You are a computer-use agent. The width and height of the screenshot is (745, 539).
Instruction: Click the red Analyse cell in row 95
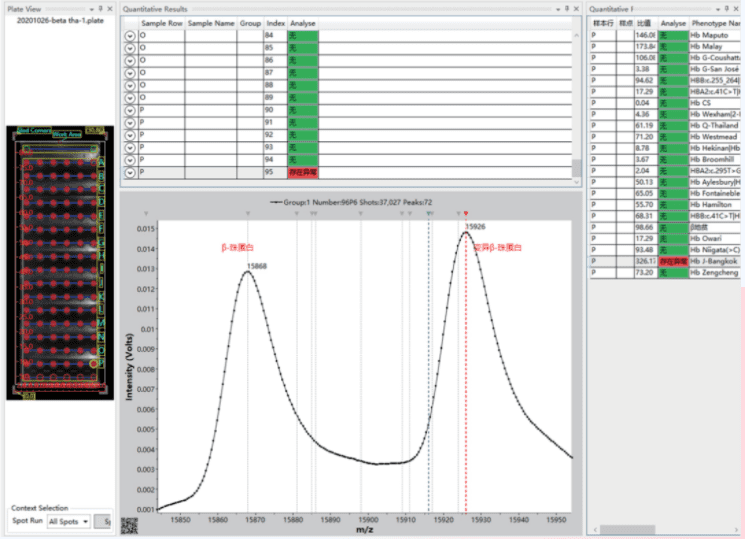[302, 172]
